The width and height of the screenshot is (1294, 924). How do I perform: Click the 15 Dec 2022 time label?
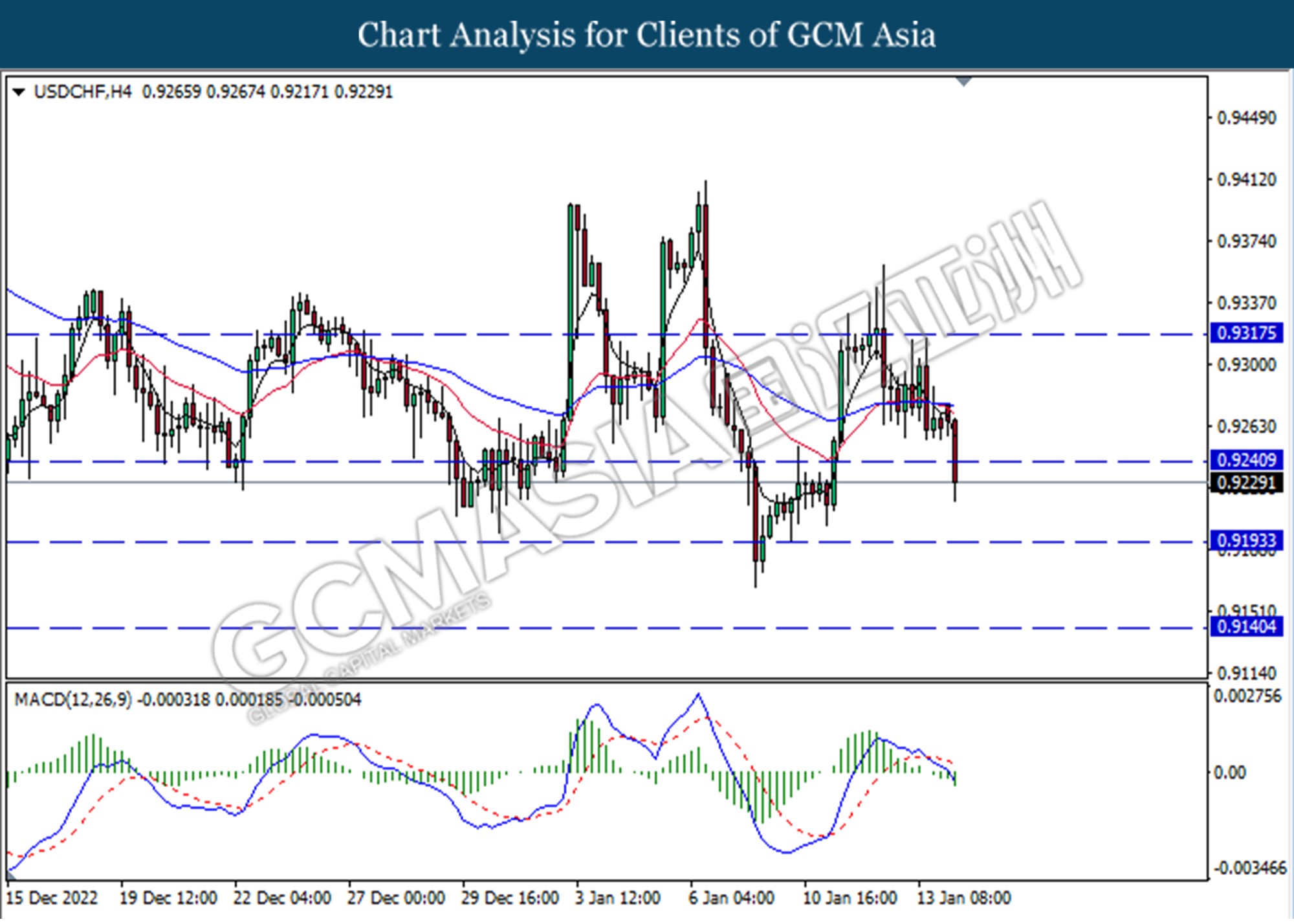(52, 899)
